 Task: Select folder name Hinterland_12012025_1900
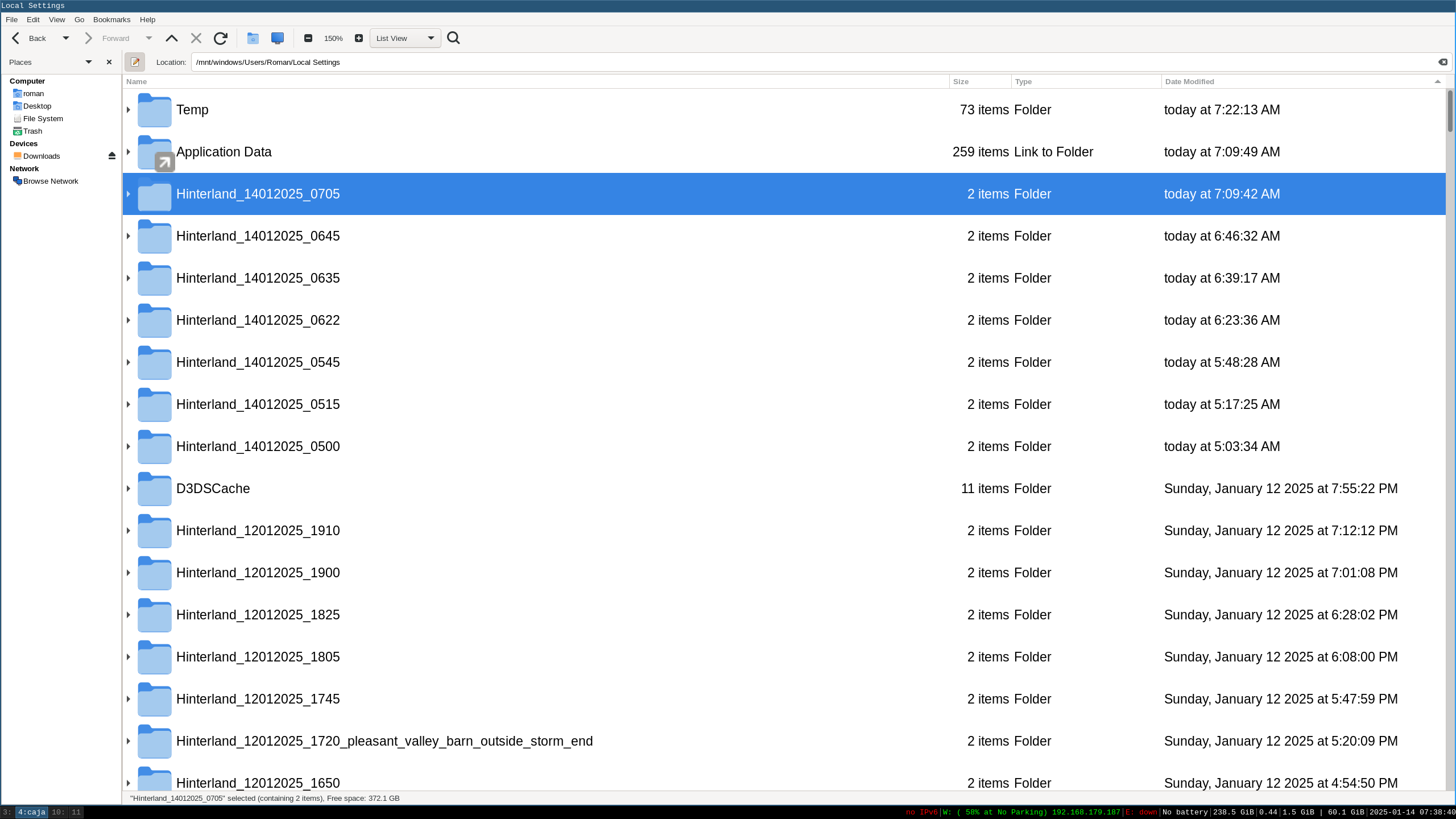point(258,573)
